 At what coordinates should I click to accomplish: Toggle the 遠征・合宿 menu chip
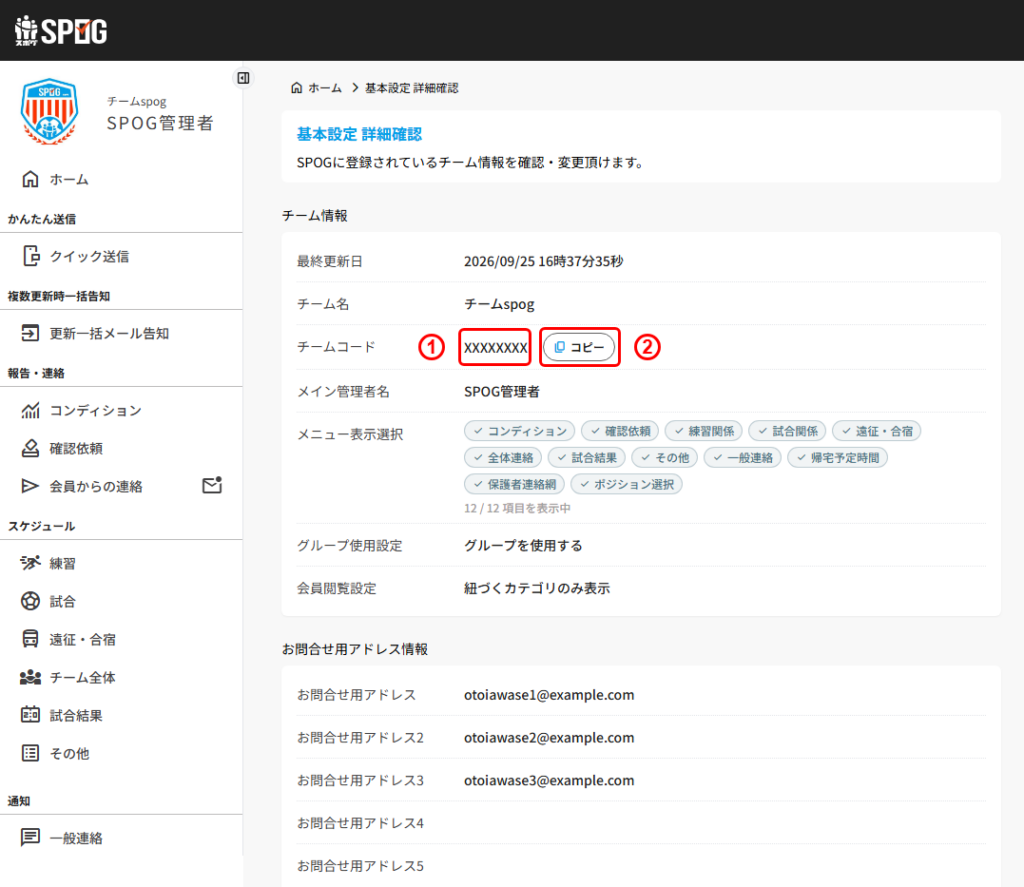click(876, 431)
